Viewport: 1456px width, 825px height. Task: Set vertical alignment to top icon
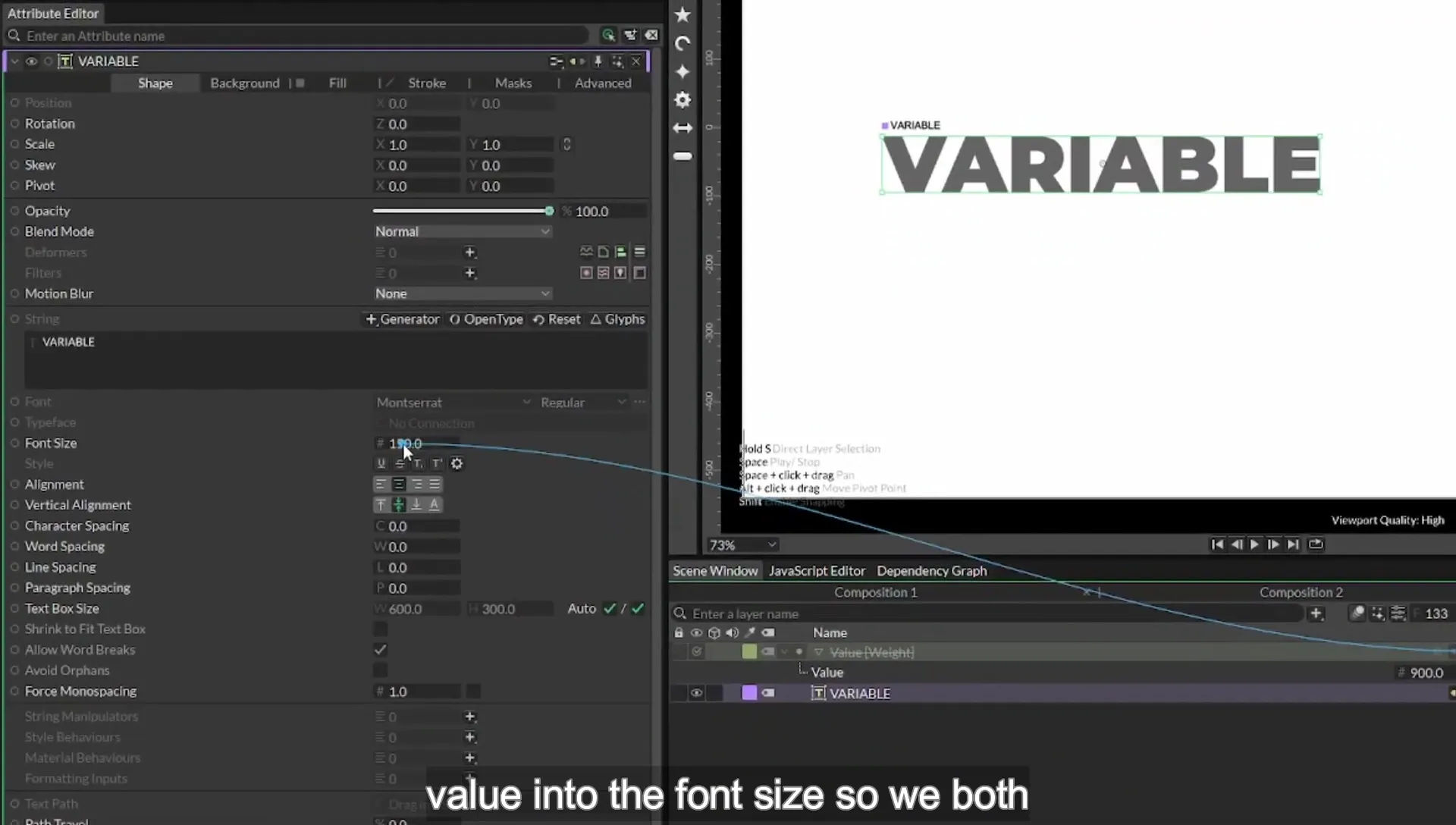[x=381, y=504]
